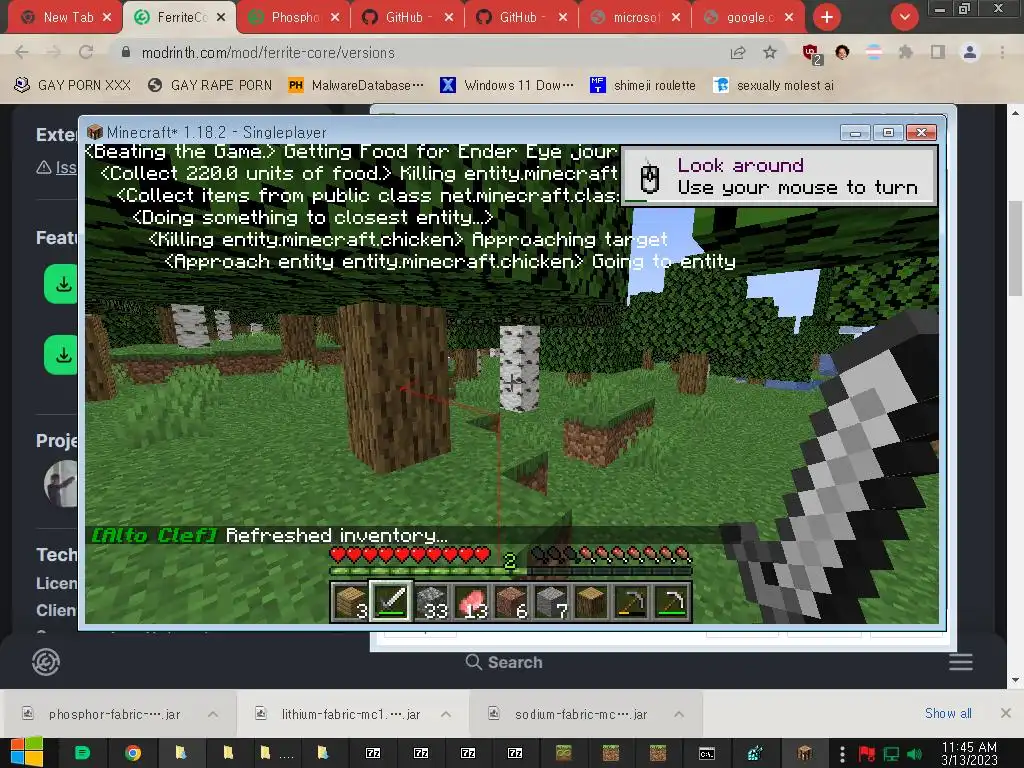Switch to the google.com tab
The width and height of the screenshot is (1024, 768).
click(x=750, y=17)
